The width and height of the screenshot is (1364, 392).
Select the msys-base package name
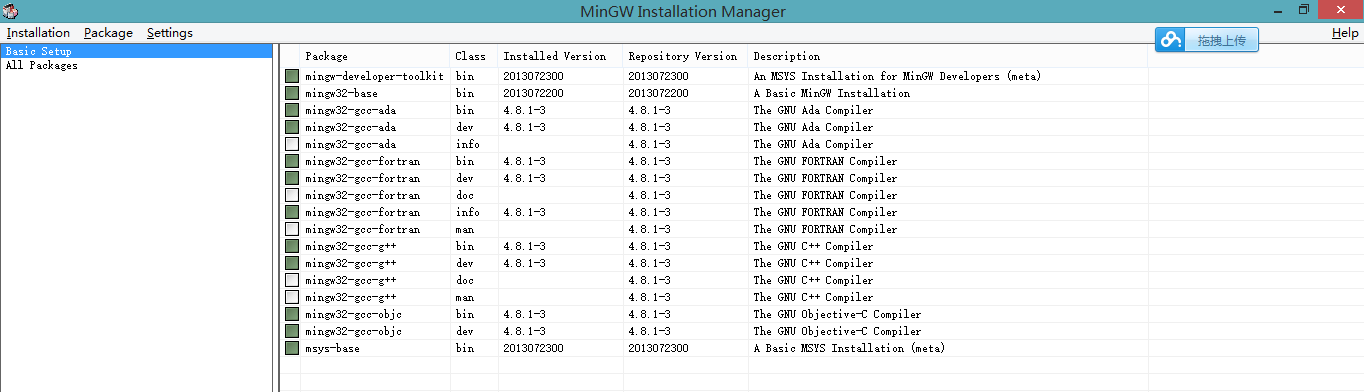[332, 348]
